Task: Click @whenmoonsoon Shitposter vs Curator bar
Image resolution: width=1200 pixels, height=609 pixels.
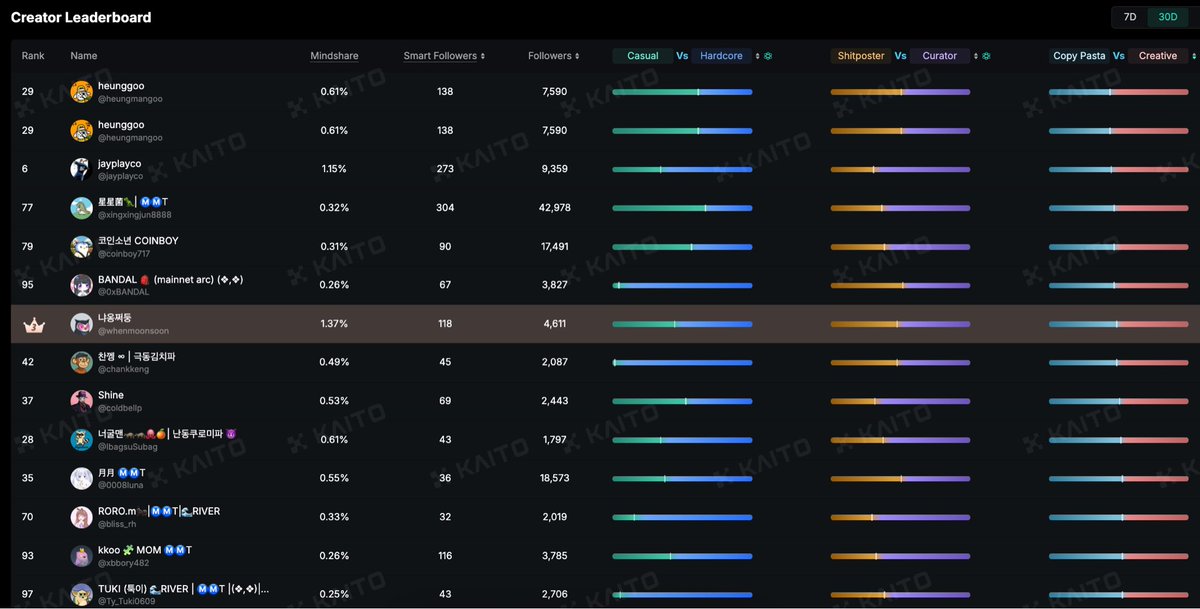Action: coord(900,324)
